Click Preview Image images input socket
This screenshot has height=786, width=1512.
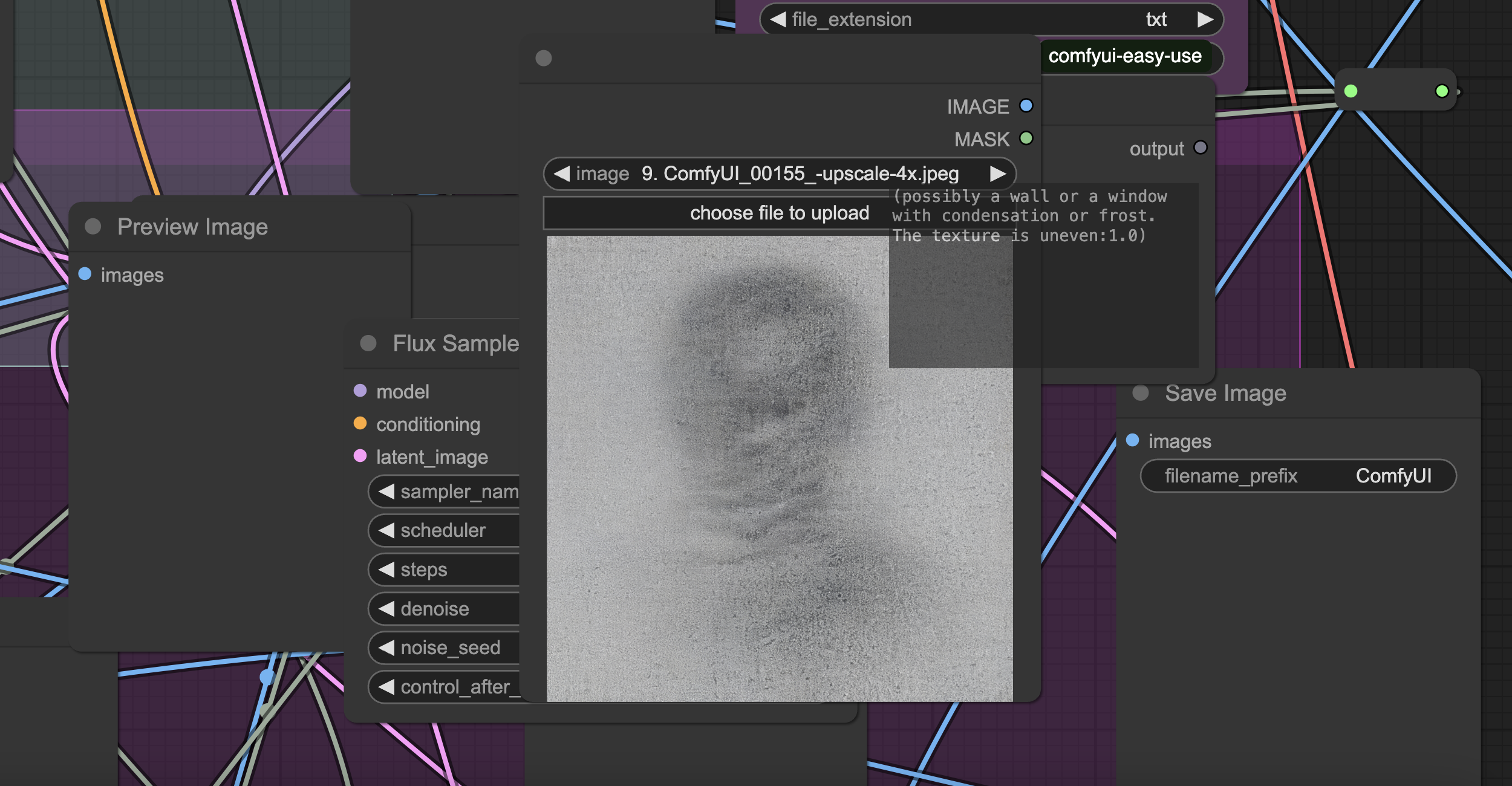coord(85,274)
